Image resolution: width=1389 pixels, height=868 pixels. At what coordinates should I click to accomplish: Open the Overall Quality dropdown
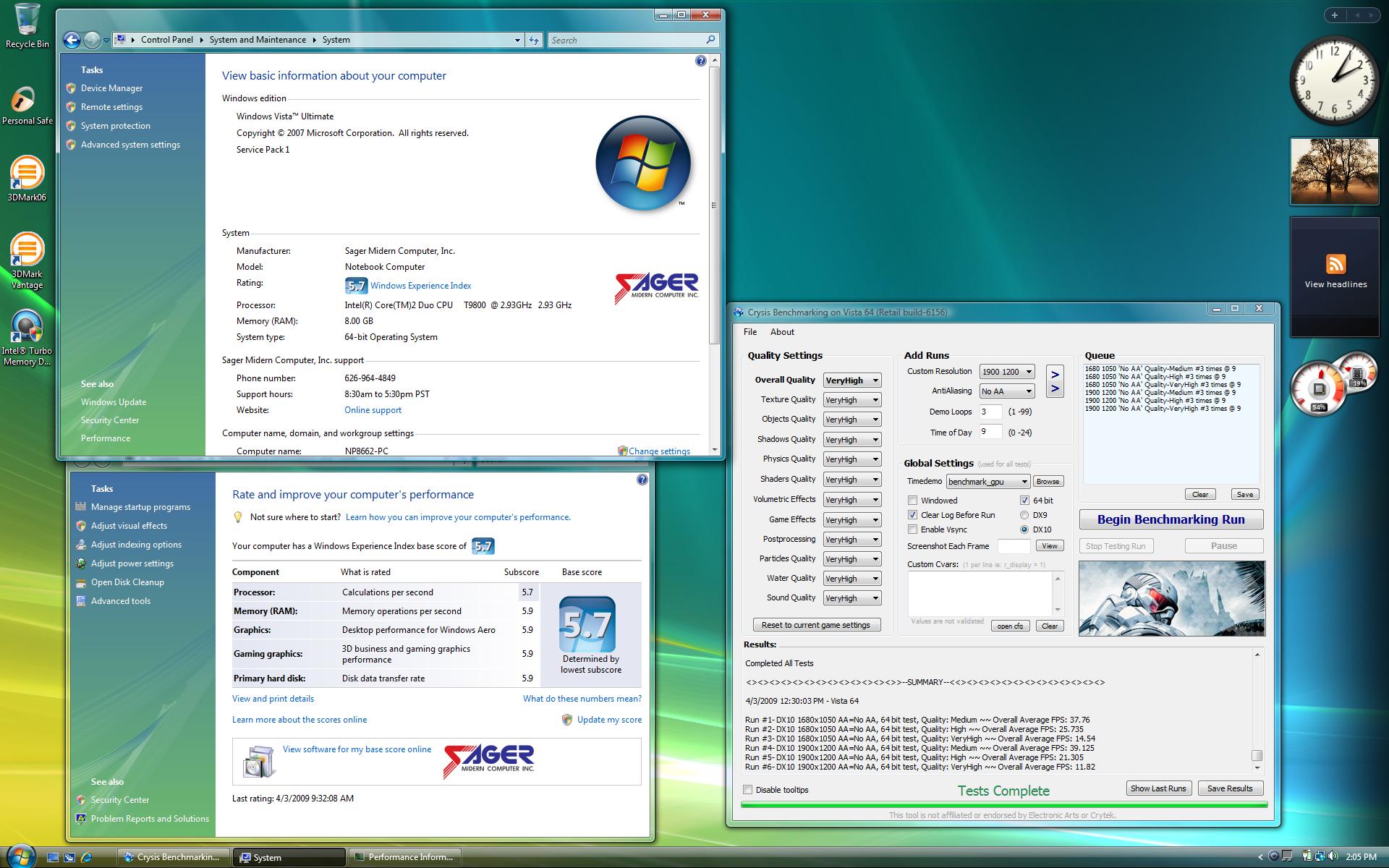coord(851,380)
